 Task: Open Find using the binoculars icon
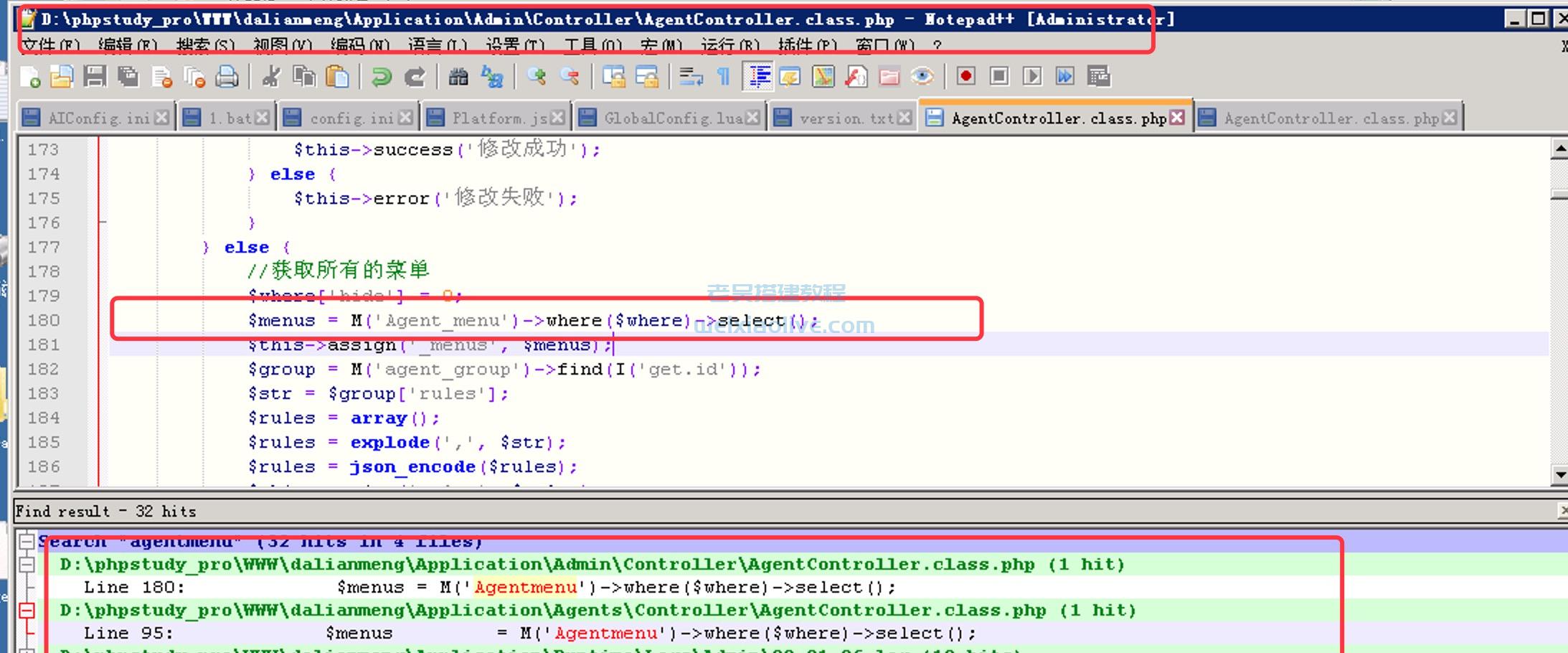458,76
